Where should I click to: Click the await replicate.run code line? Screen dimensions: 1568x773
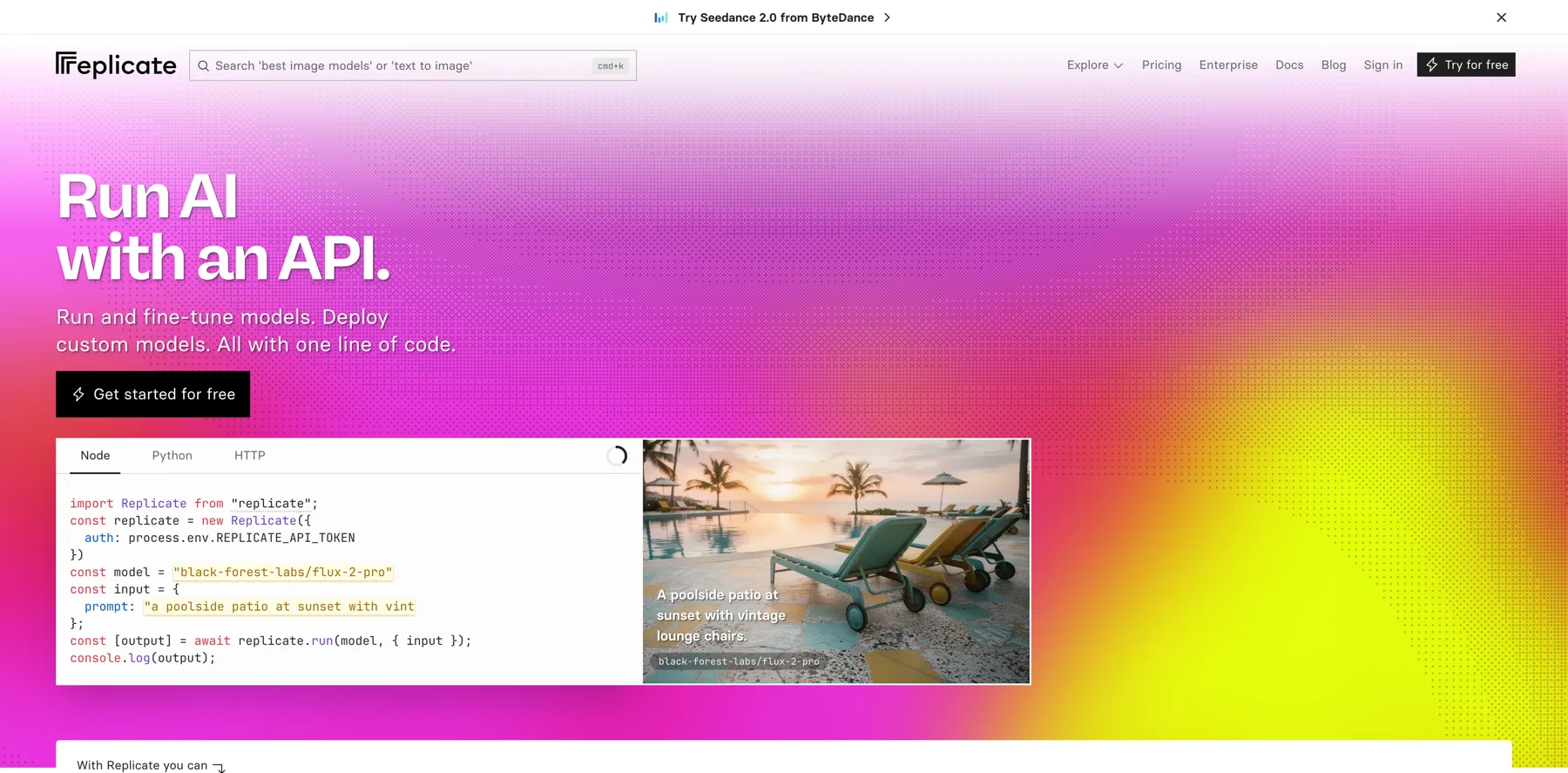click(x=271, y=641)
